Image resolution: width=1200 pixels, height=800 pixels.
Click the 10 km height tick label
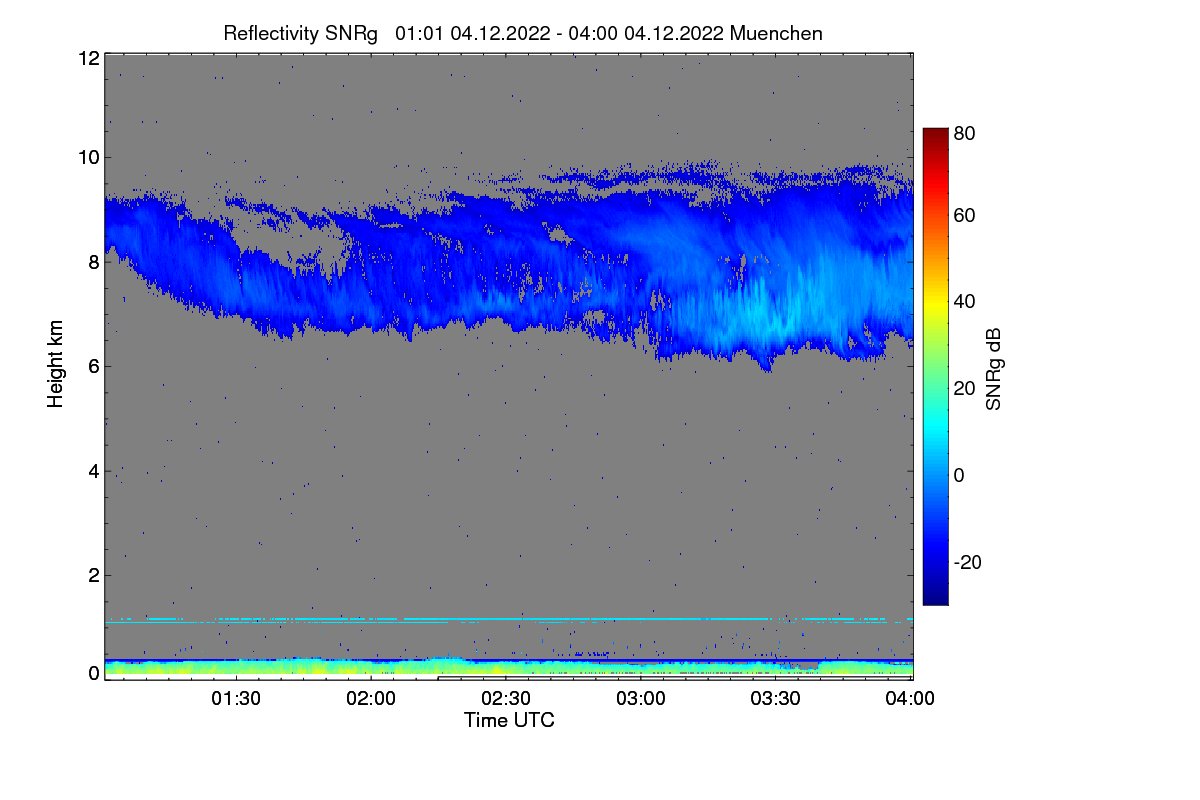88,157
